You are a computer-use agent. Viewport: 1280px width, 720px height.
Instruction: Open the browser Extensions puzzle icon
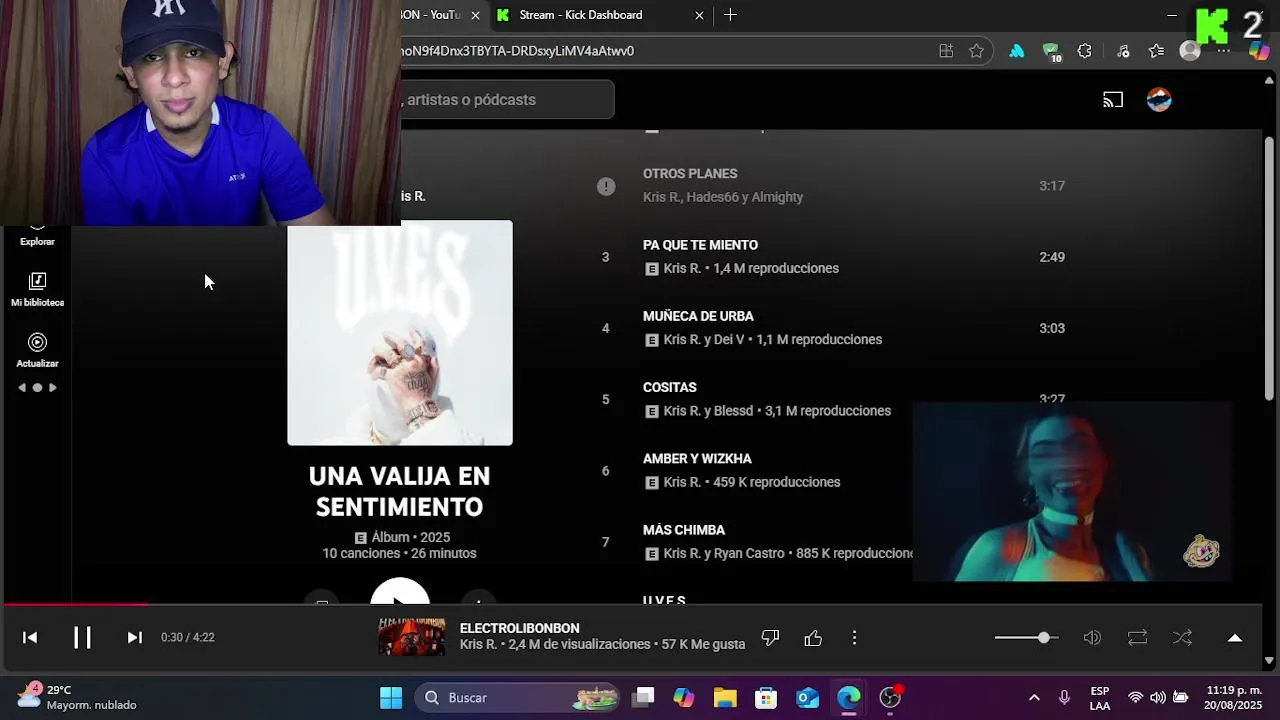pyautogui.click(x=1084, y=51)
